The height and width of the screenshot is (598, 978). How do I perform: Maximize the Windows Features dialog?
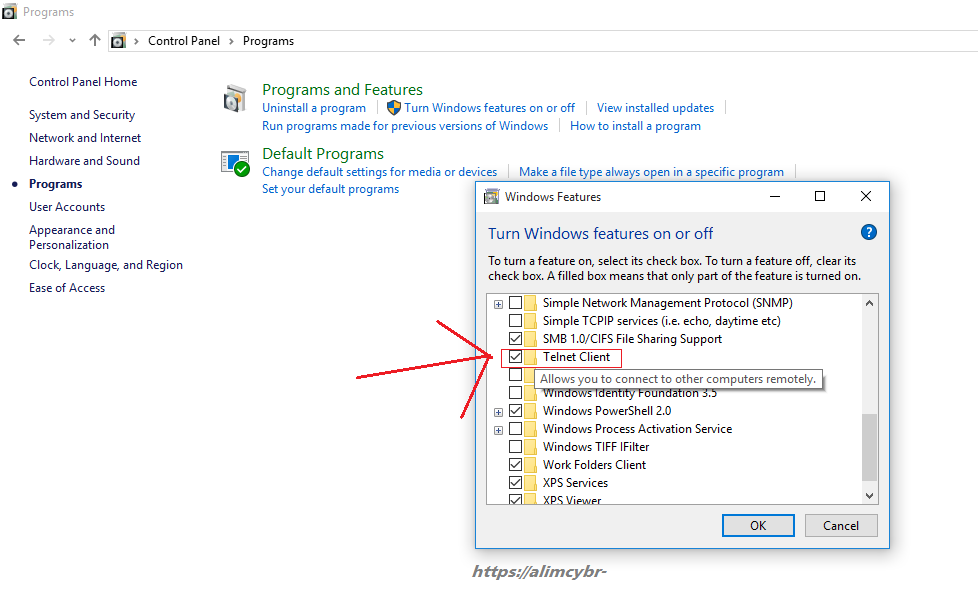(x=820, y=196)
